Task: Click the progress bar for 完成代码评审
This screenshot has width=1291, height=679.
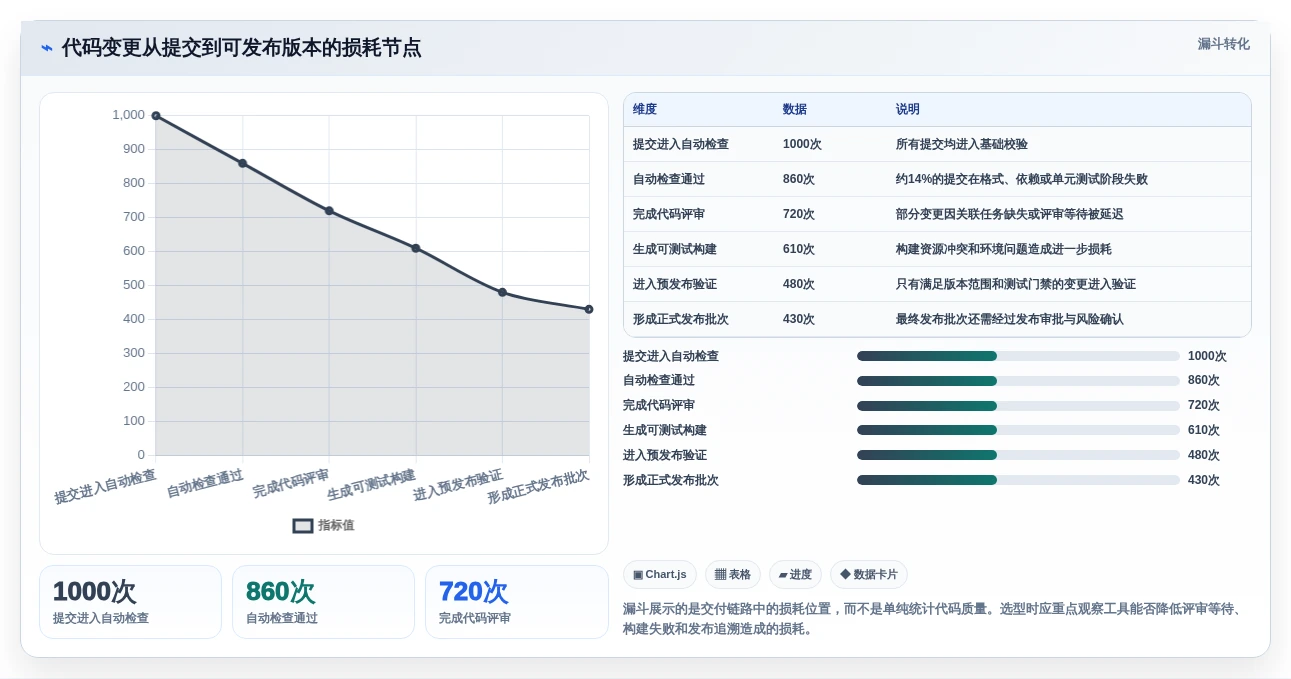Action: 1018,406
